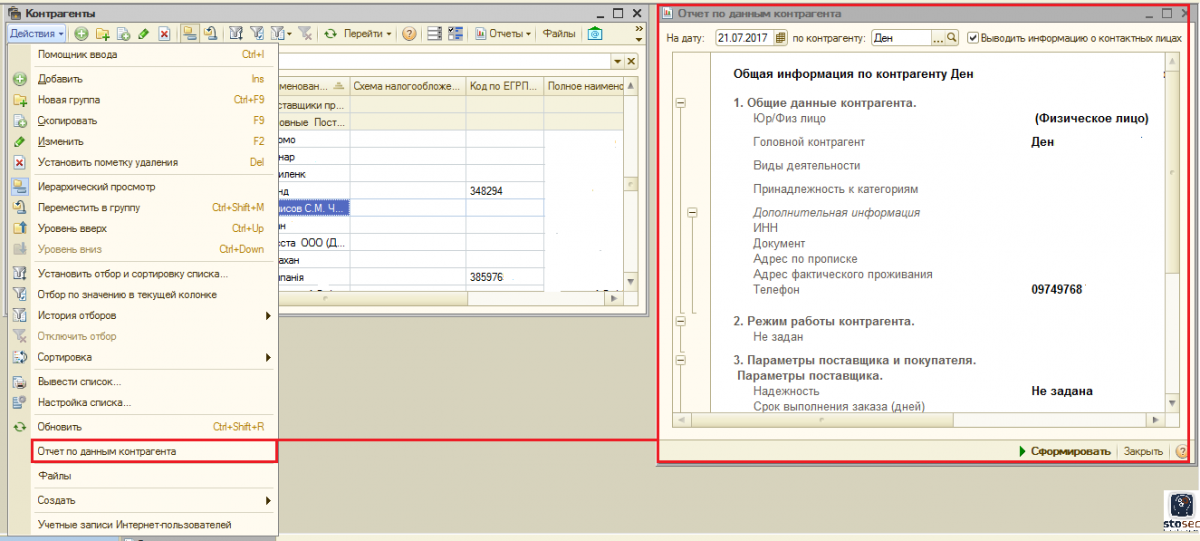Screen dimensions: 1200x541
Task: Collapse section '2. Режим работы контрагента'
Action: pyautogui.click(x=681, y=321)
